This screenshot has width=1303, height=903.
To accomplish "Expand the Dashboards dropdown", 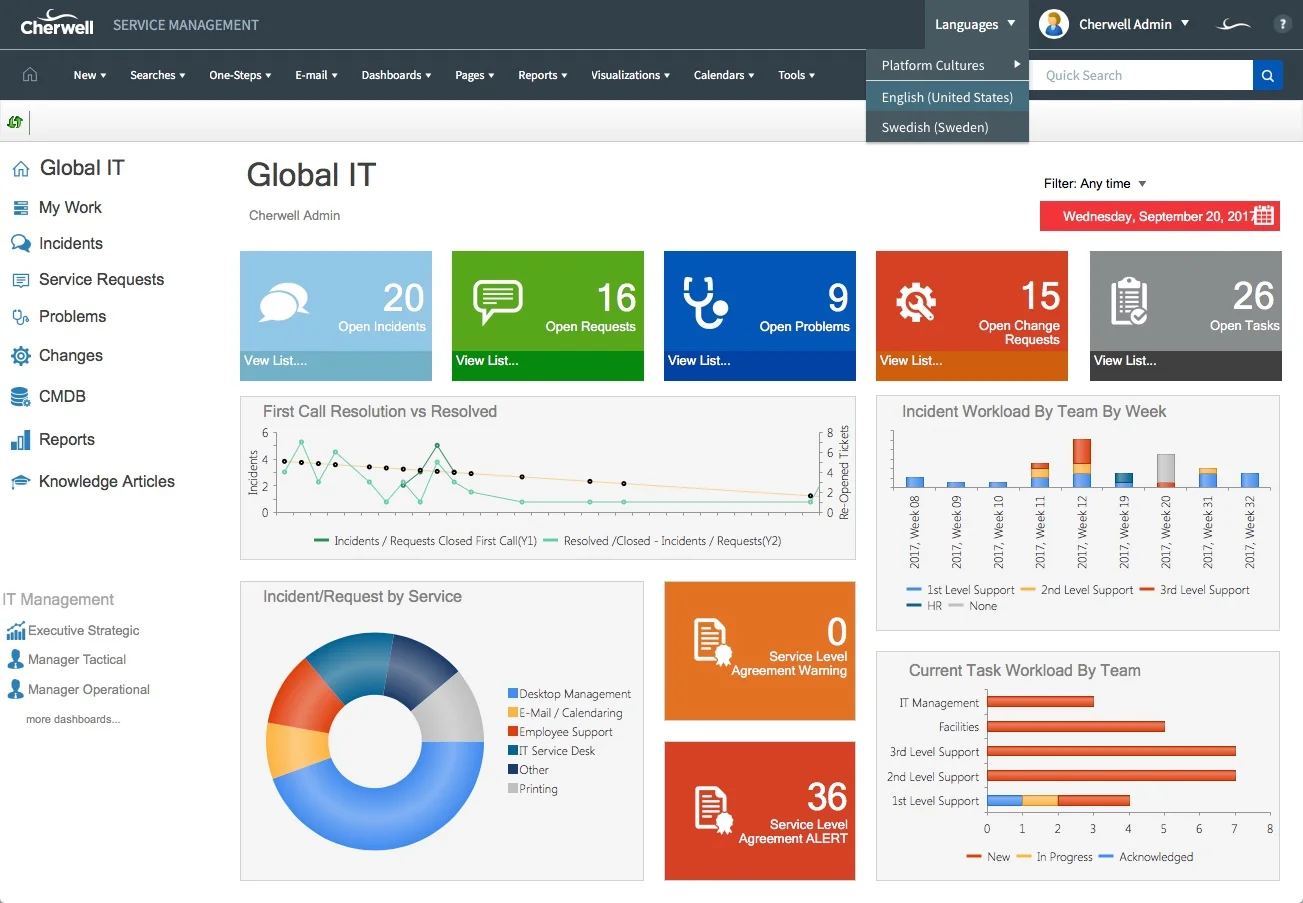I will pyautogui.click(x=397, y=75).
